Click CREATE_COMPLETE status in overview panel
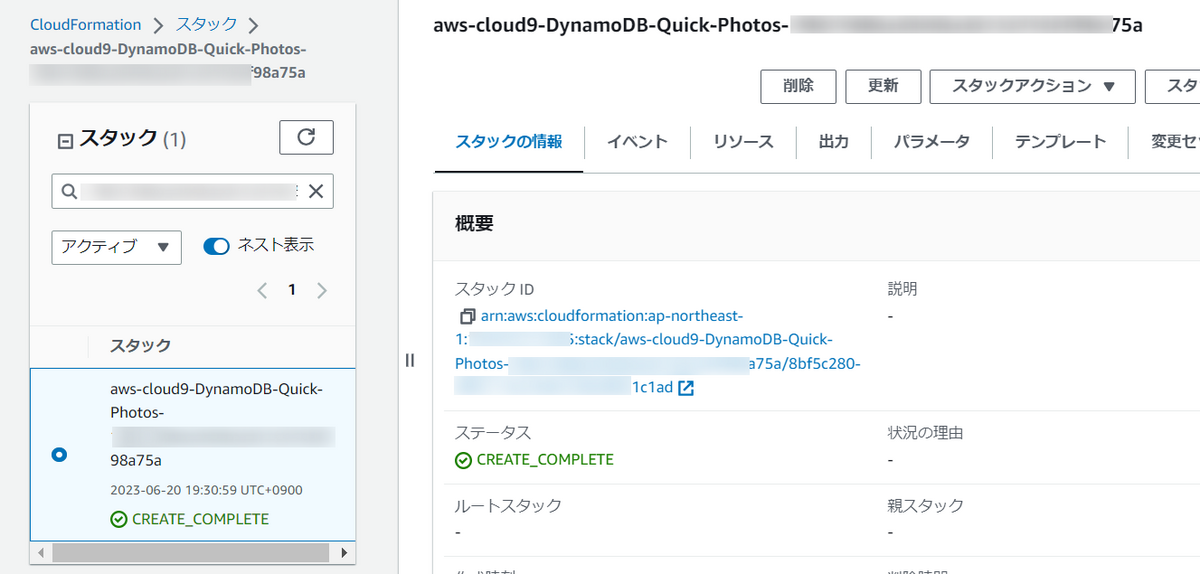The width and height of the screenshot is (1200, 574). tap(534, 460)
